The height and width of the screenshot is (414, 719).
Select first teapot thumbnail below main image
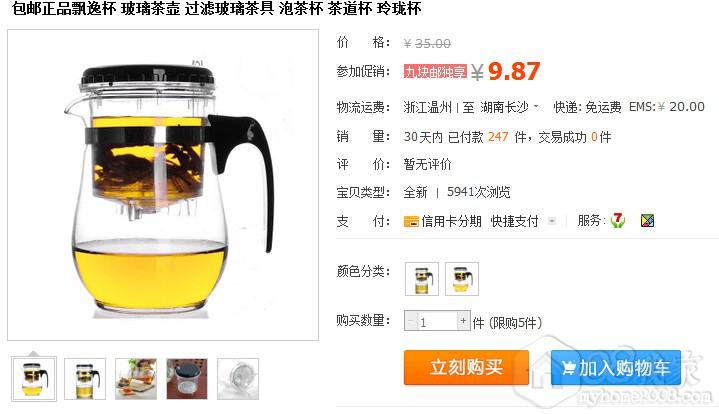coord(34,379)
